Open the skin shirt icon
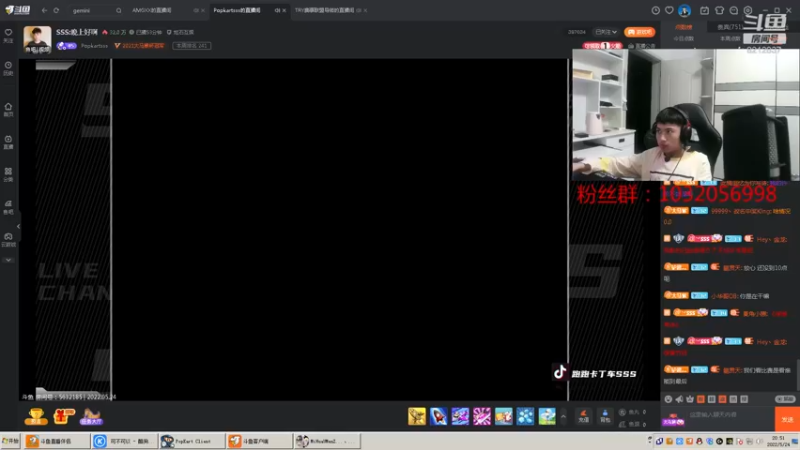Viewport: 800px width, 450px height. click(x=719, y=10)
